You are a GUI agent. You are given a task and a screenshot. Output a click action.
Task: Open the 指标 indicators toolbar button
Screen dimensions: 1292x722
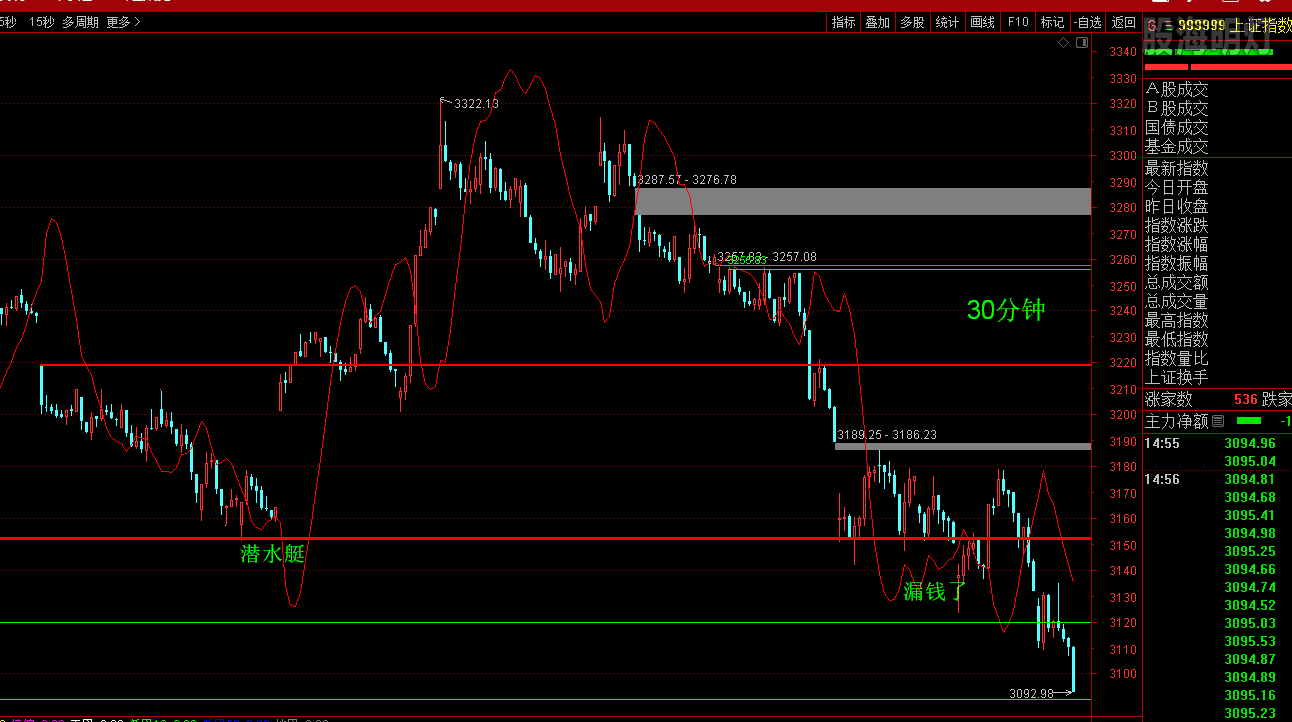pos(844,22)
